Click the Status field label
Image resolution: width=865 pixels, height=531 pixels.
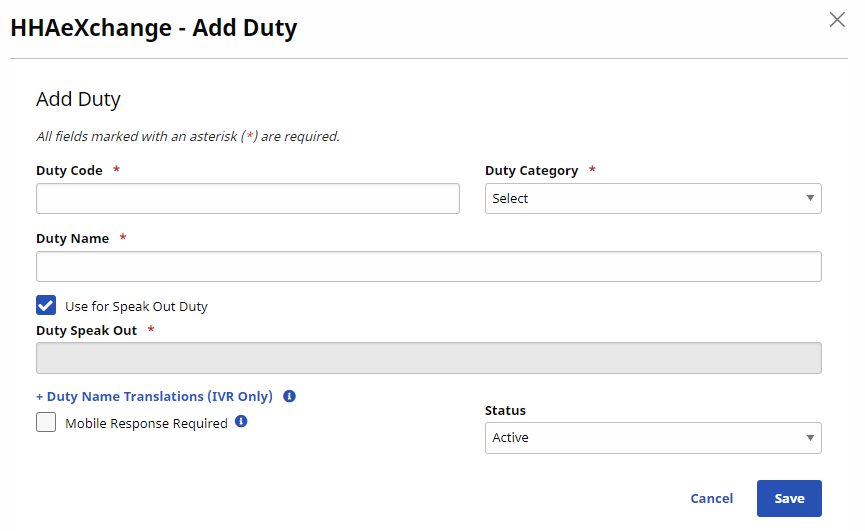(x=505, y=410)
